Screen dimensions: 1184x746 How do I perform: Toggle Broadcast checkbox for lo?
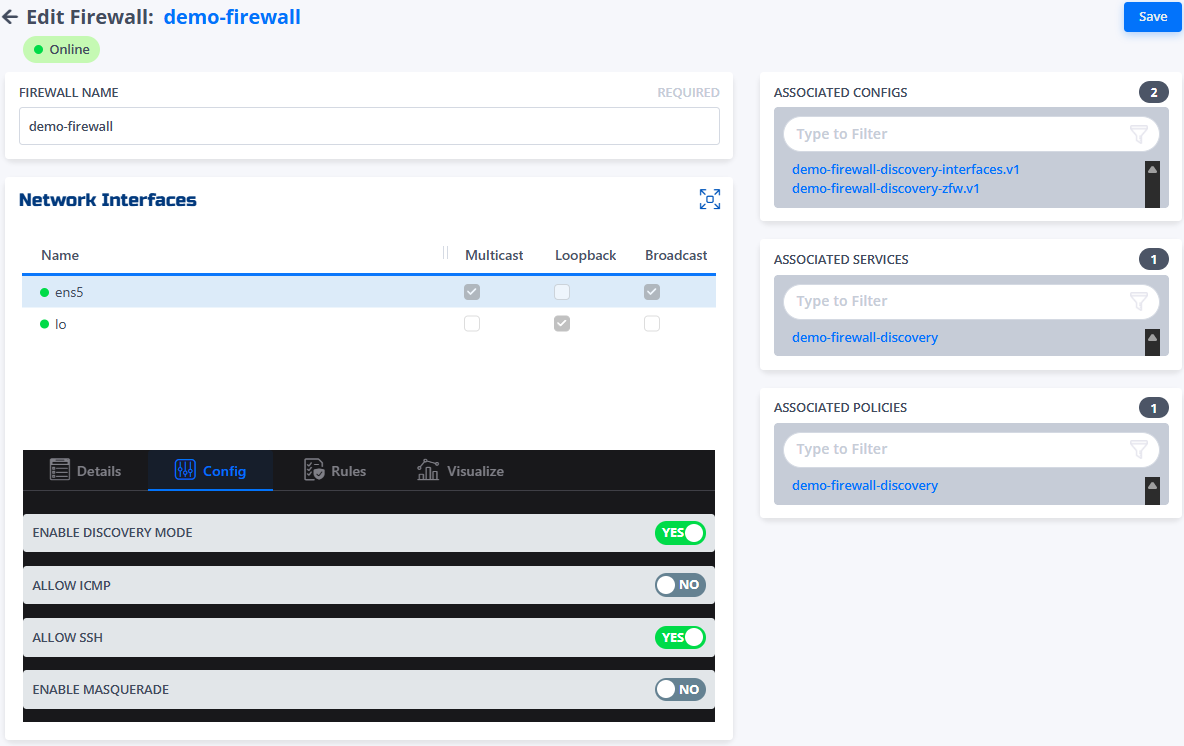pyautogui.click(x=652, y=324)
